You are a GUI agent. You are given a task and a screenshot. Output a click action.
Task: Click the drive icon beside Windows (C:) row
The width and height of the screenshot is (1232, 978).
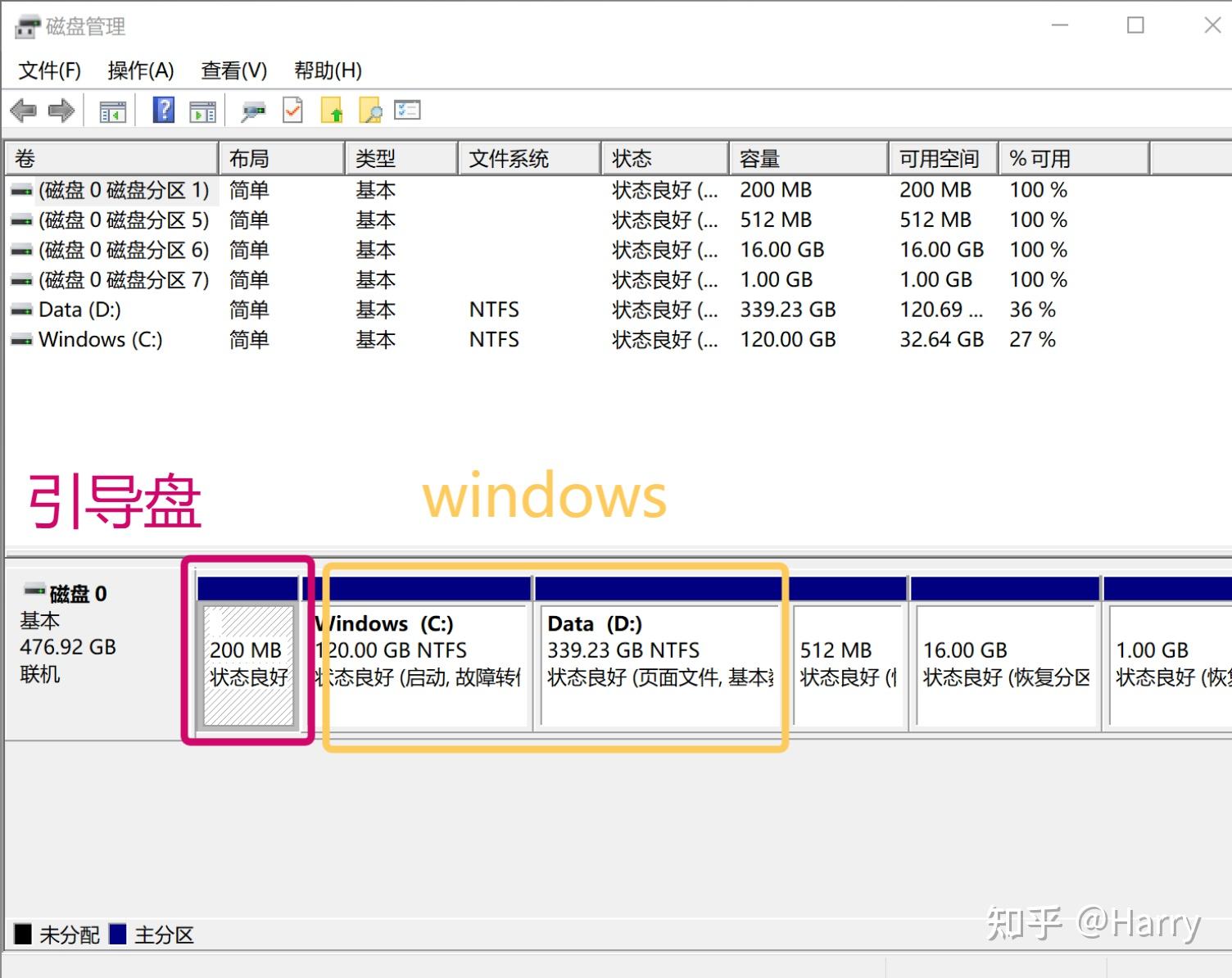22,340
